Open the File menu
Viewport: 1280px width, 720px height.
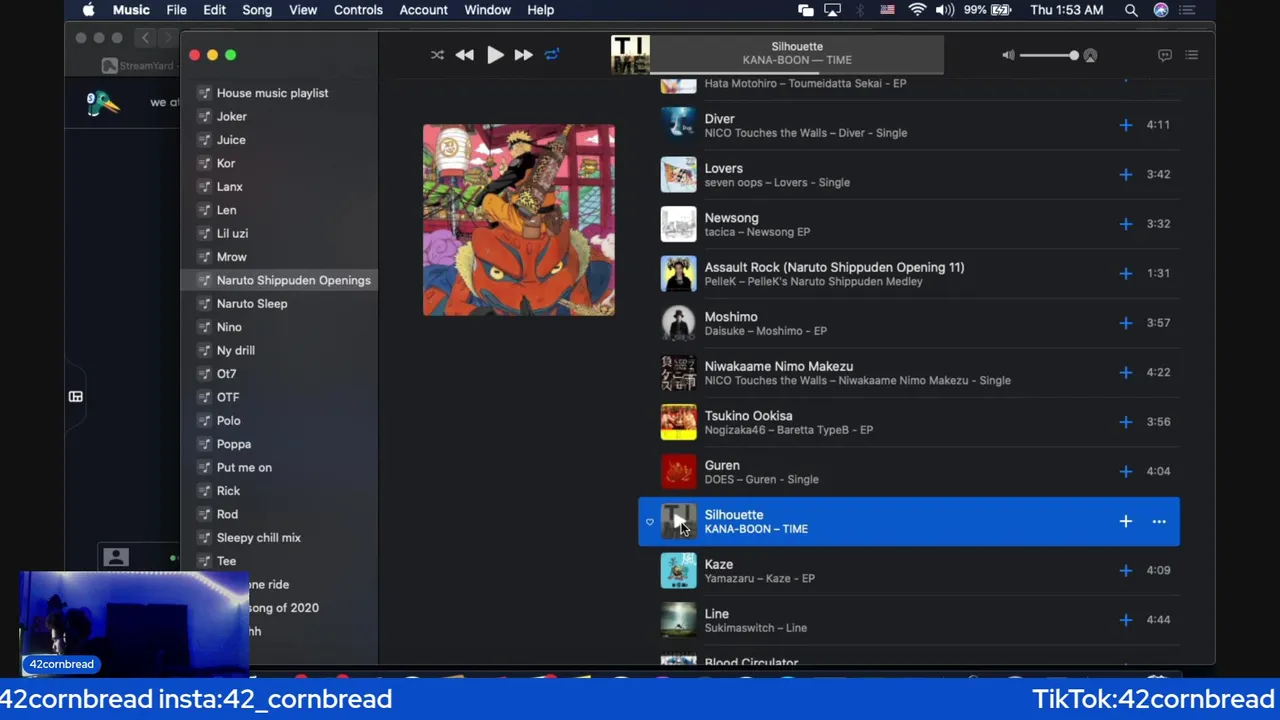176,10
